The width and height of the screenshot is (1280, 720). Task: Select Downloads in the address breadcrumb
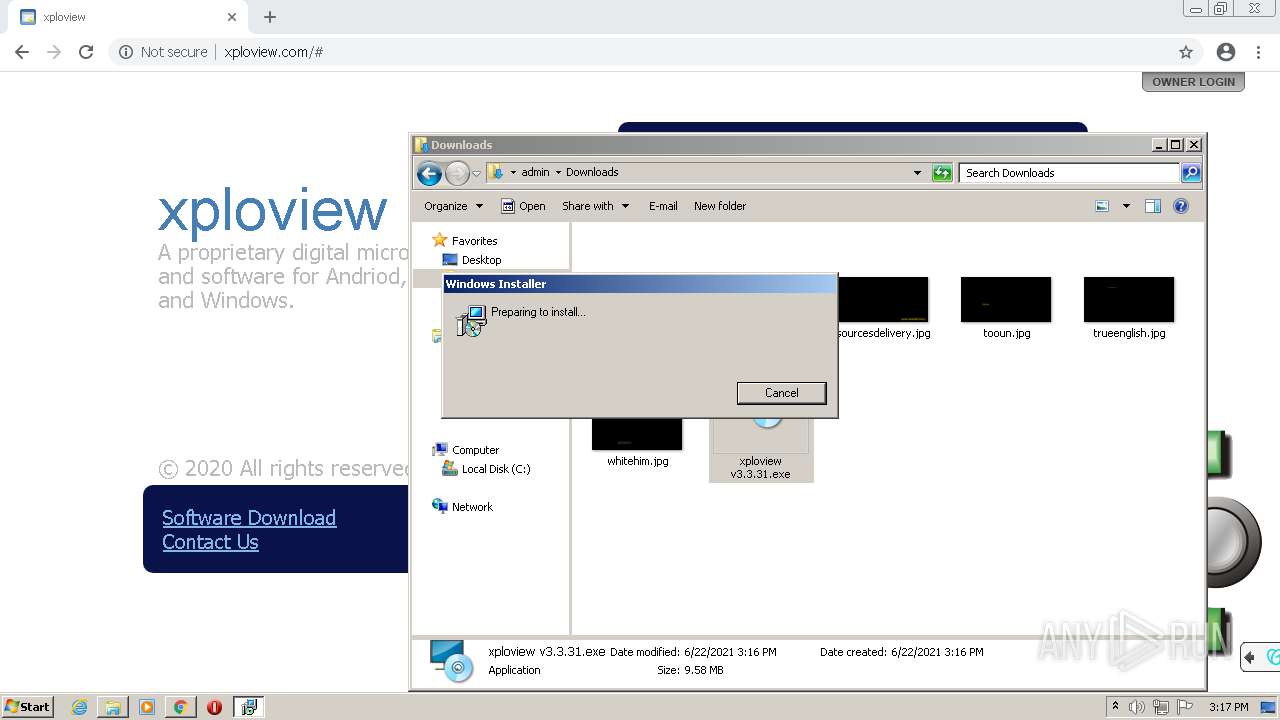click(592, 172)
